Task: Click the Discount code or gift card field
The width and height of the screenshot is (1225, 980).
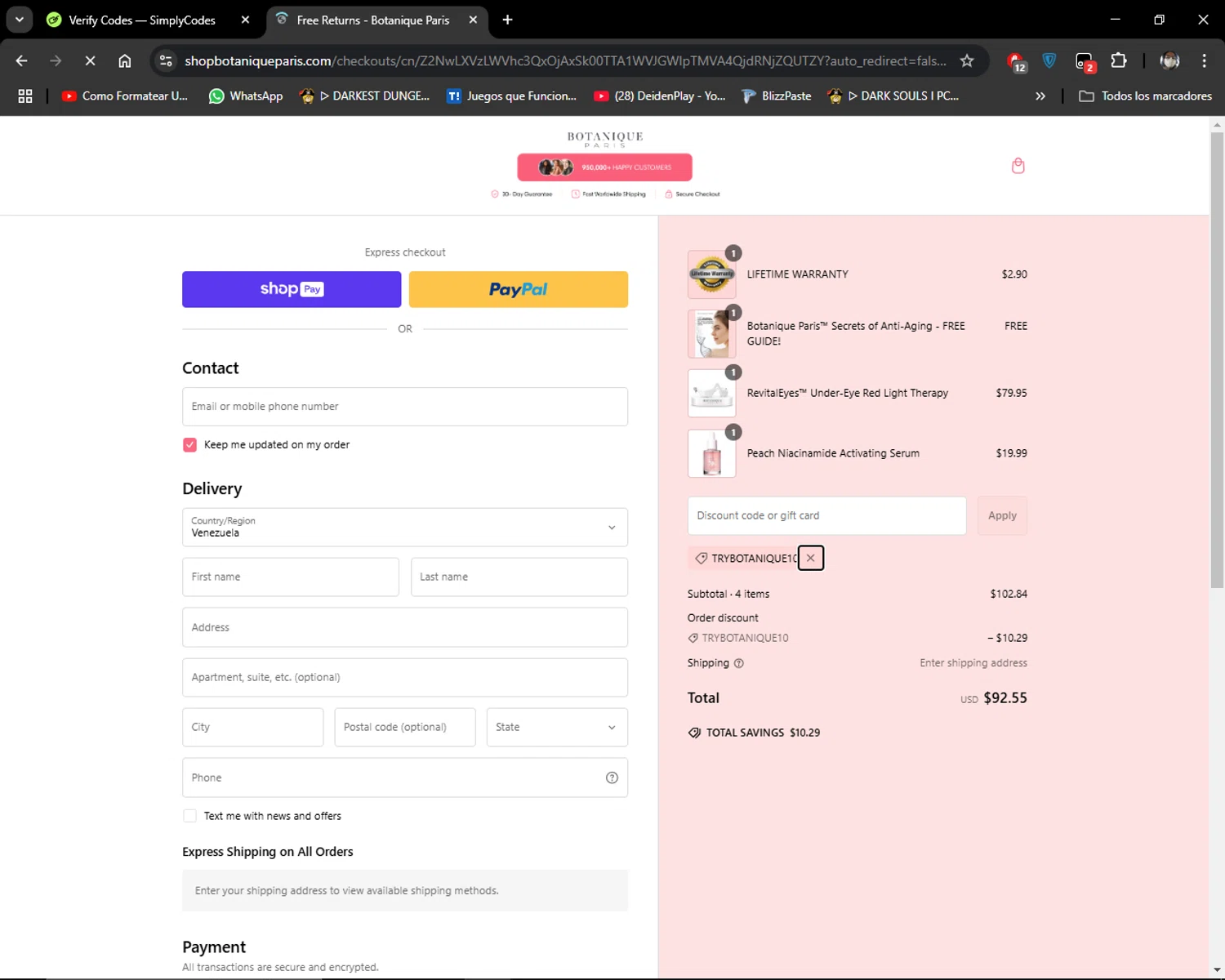Action: tap(826, 515)
